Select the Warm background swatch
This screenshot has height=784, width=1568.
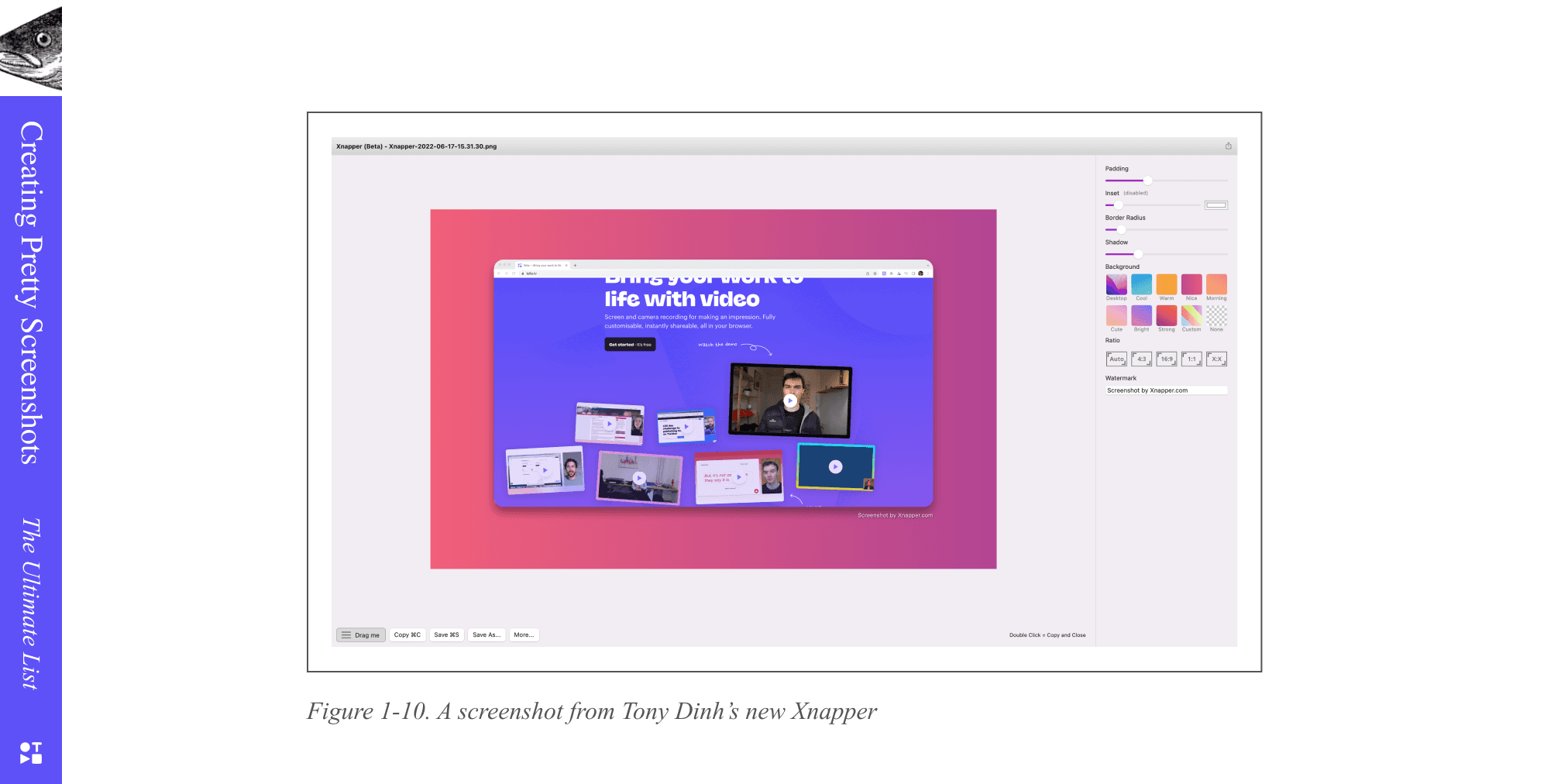[x=1167, y=284]
